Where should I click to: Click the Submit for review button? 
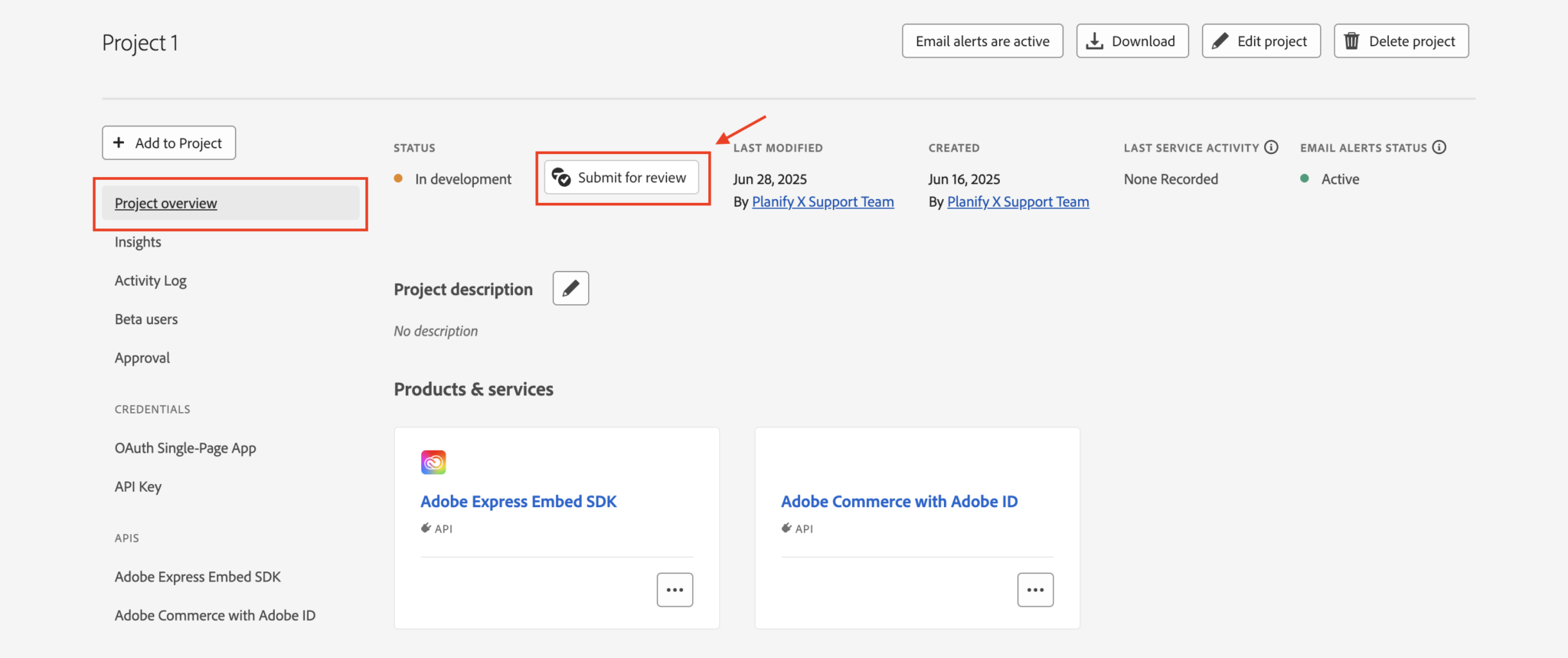622,178
